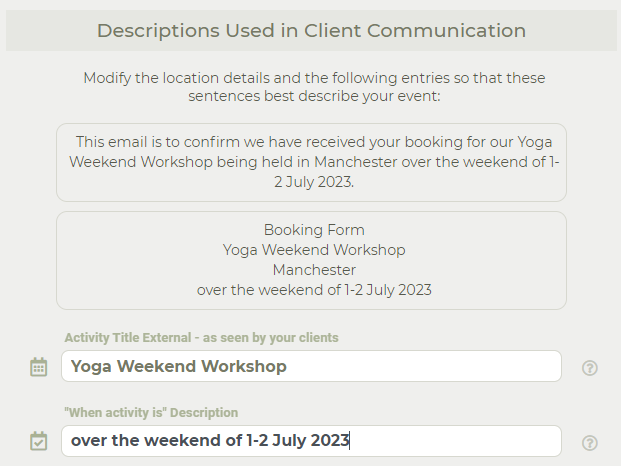Place cursor on 'Yoga' in title field
The width and height of the screenshot is (621, 466).
(x=91, y=367)
